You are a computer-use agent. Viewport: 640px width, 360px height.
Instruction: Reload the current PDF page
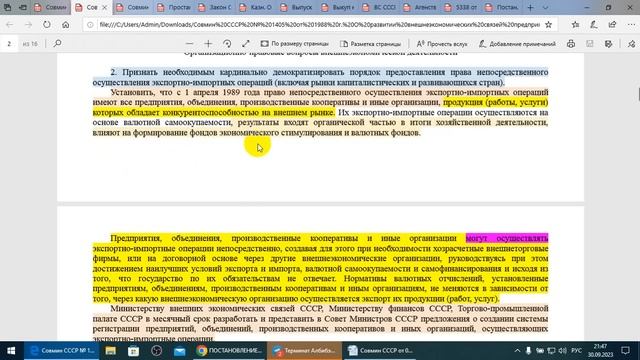(47, 25)
